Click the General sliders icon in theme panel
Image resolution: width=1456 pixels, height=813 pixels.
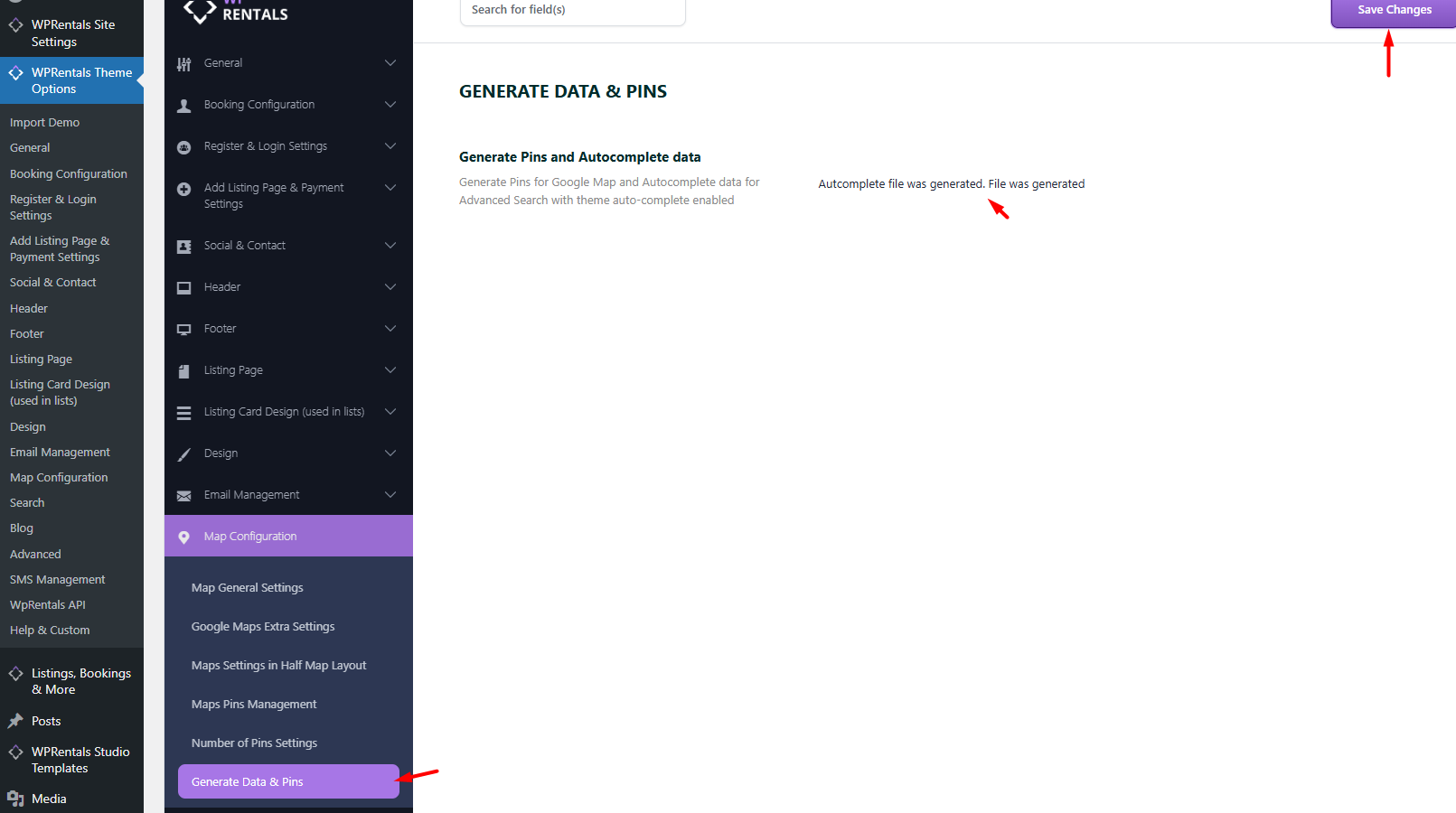(x=183, y=64)
